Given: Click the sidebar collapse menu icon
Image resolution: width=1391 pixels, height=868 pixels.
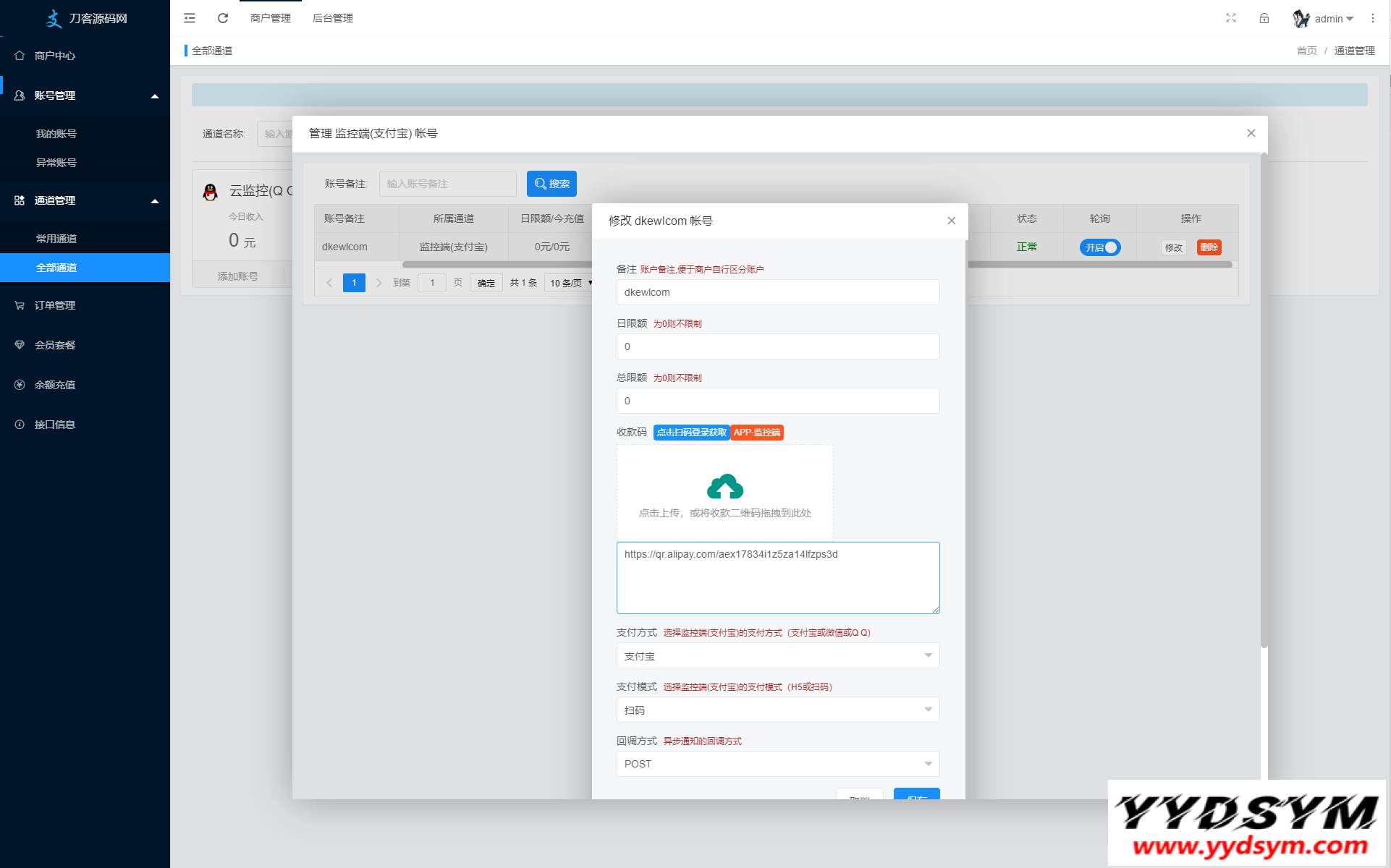Looking at the screenshot, I should (x=190, y=18).
